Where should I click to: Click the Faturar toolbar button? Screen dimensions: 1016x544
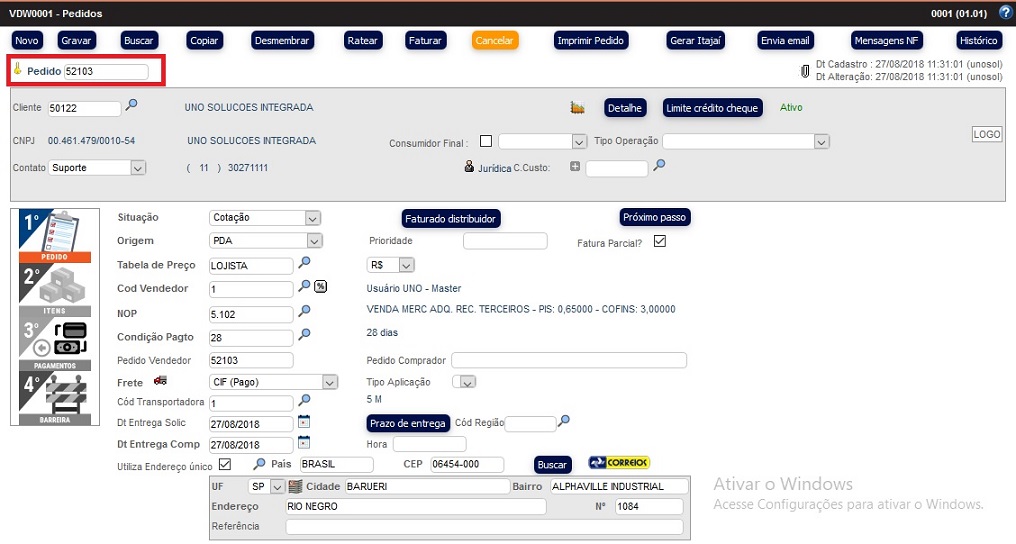point(425,41)
